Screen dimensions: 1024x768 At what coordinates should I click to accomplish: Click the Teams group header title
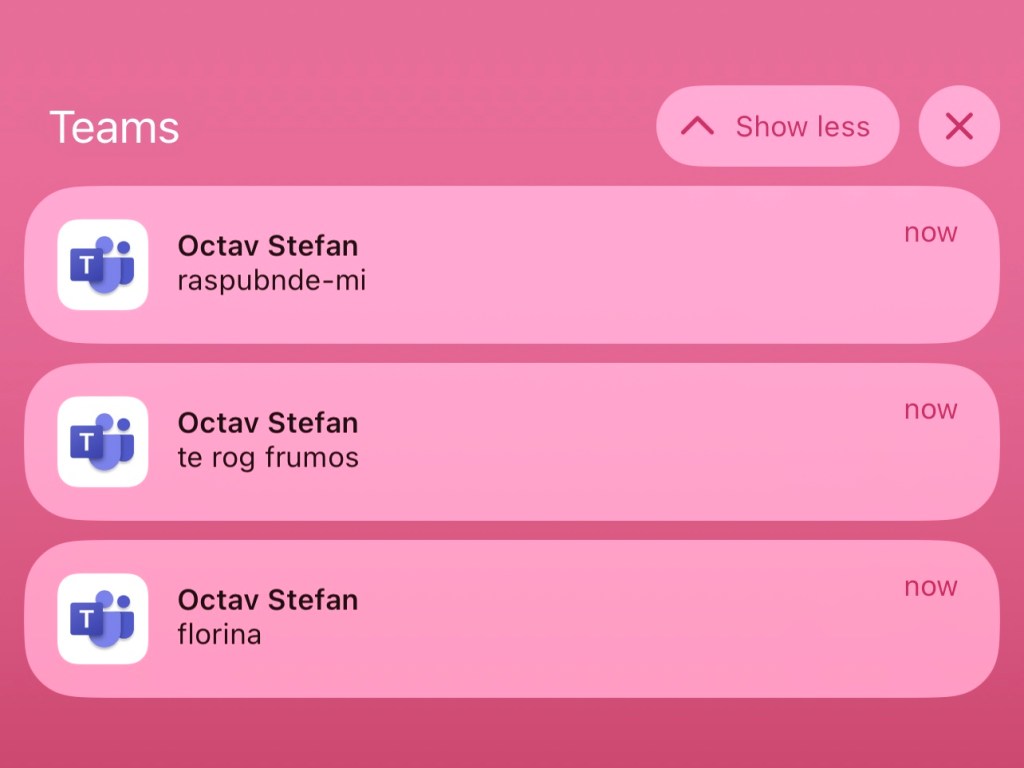click(114, 127)
